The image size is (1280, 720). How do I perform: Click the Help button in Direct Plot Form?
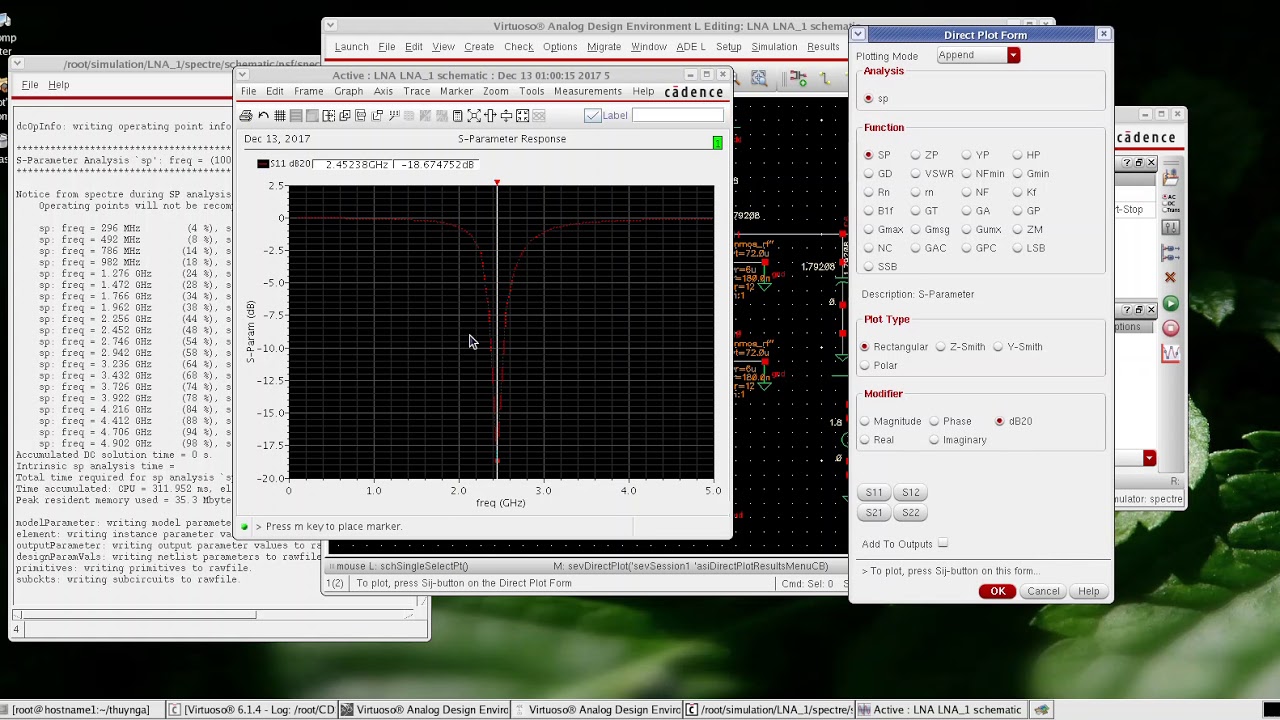click(1088, 592)
